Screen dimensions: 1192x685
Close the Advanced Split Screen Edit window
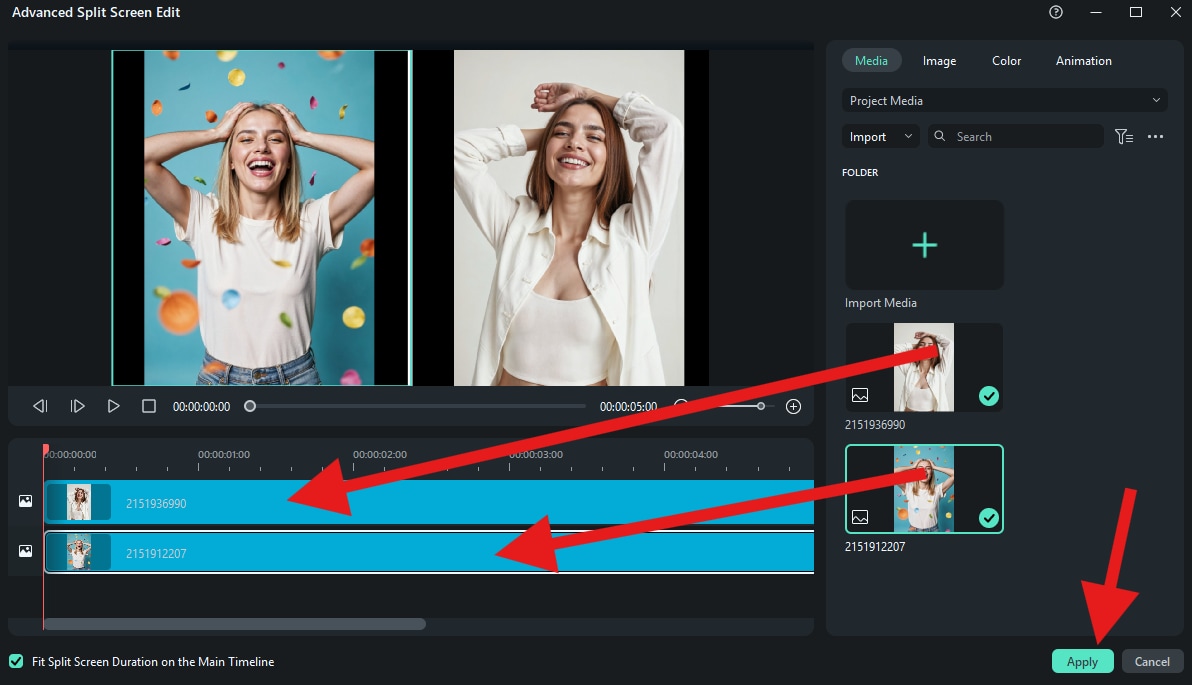[1175, 12]
